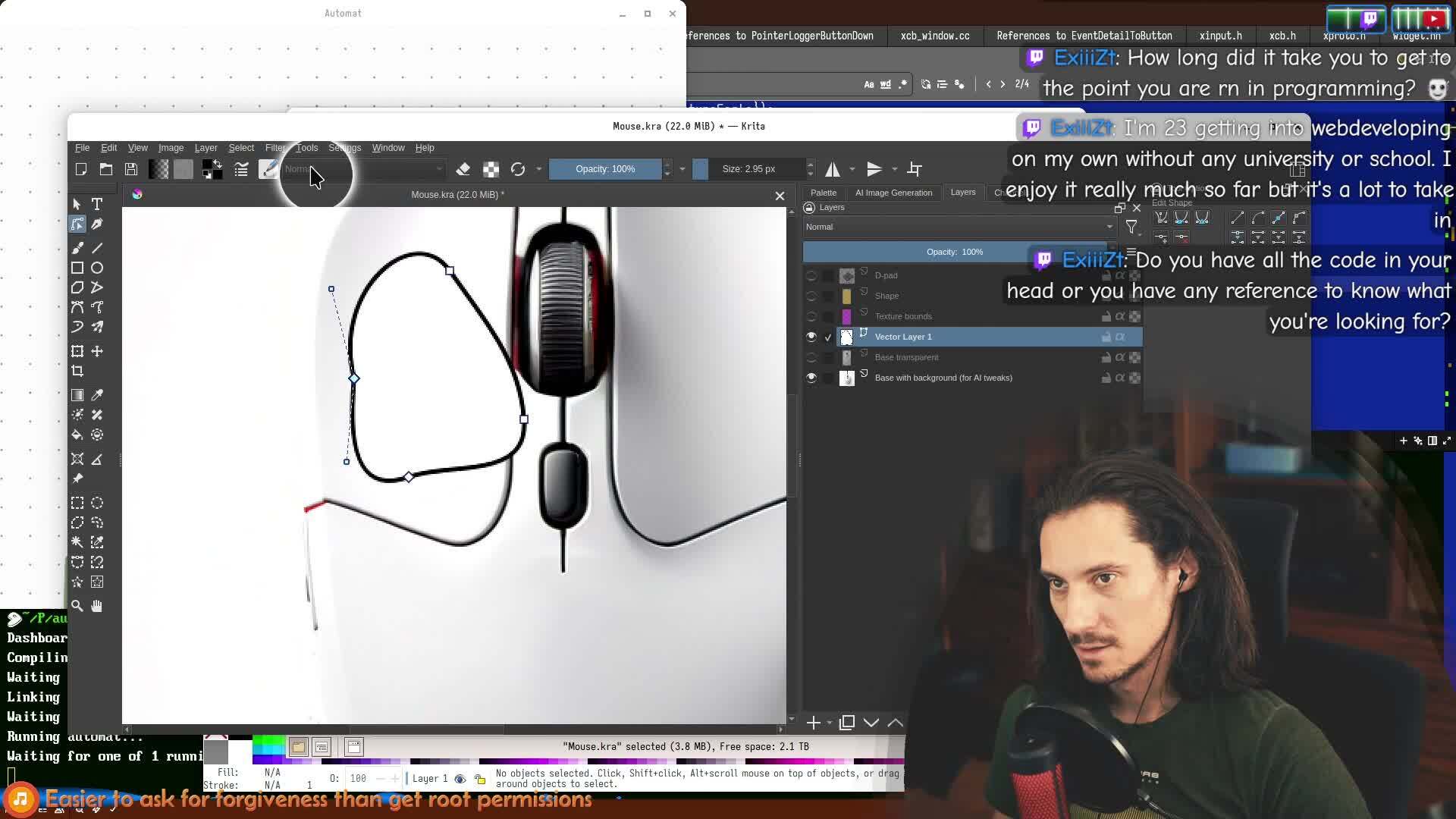The height and width of the screenshot is (819, 1456).
Task: Select the Zoom tool magnifier
Action: click(x=77, y=606)
